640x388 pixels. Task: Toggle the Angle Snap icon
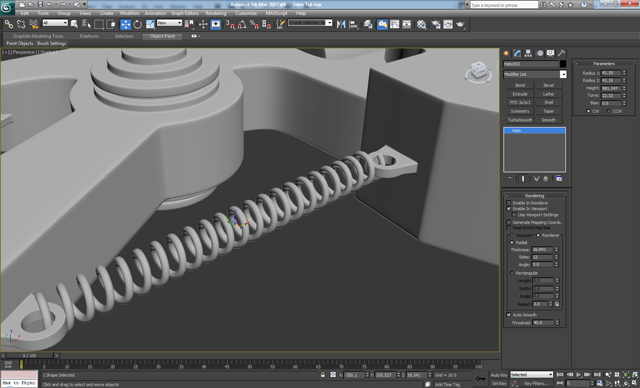[242, 24]
